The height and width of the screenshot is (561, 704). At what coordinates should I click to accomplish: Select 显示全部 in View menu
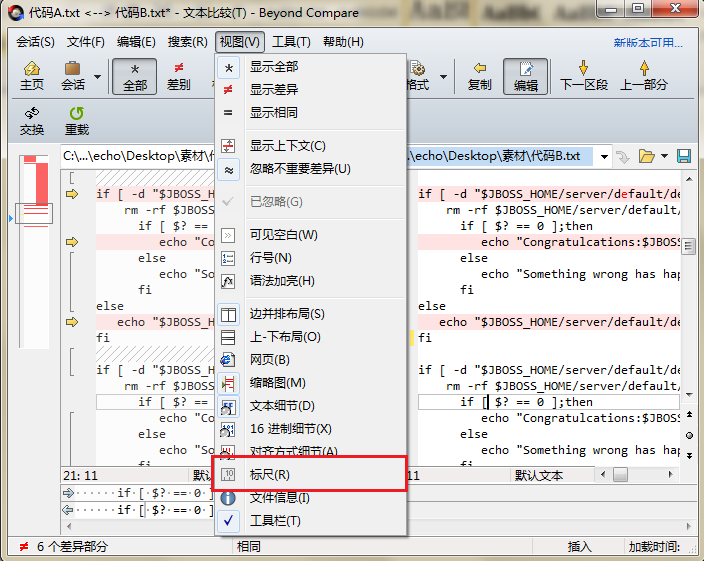[311, 67]
